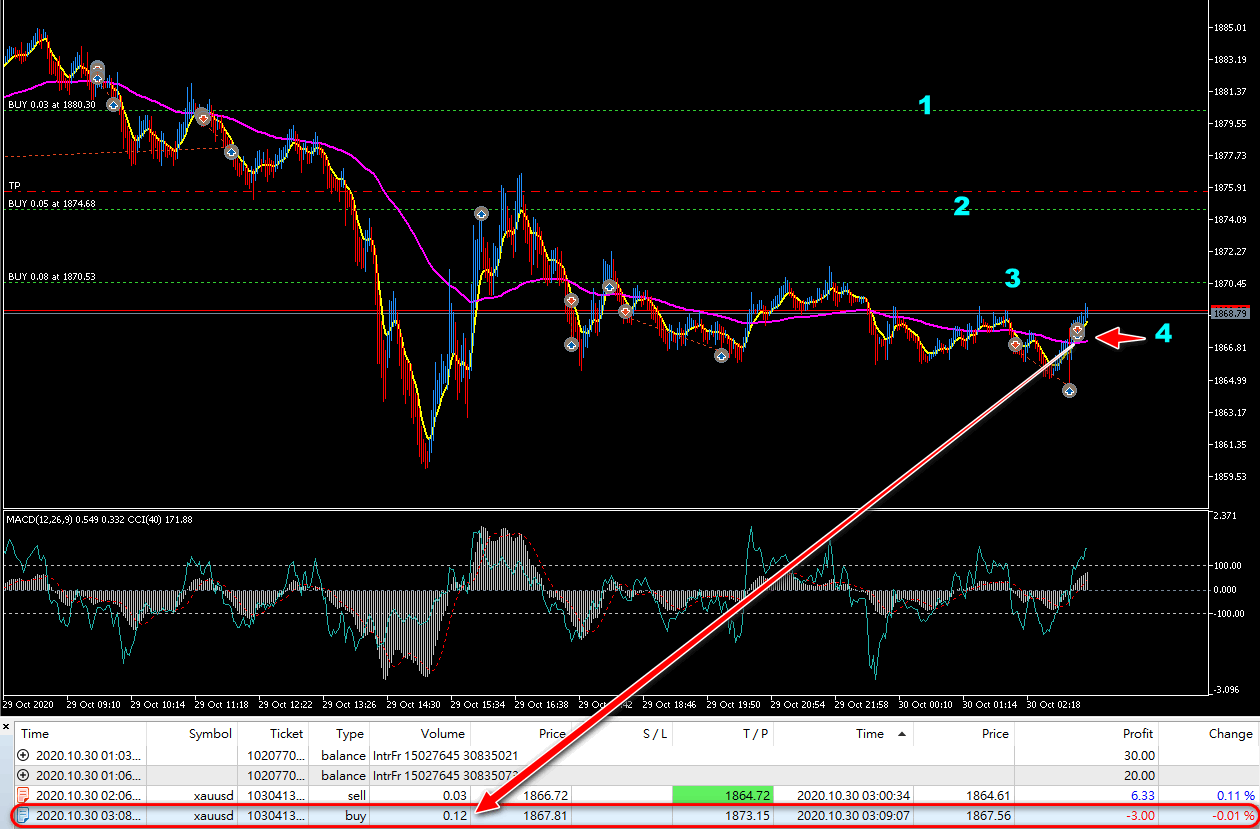Click green T/P cell 1864.72

point(723,795)
